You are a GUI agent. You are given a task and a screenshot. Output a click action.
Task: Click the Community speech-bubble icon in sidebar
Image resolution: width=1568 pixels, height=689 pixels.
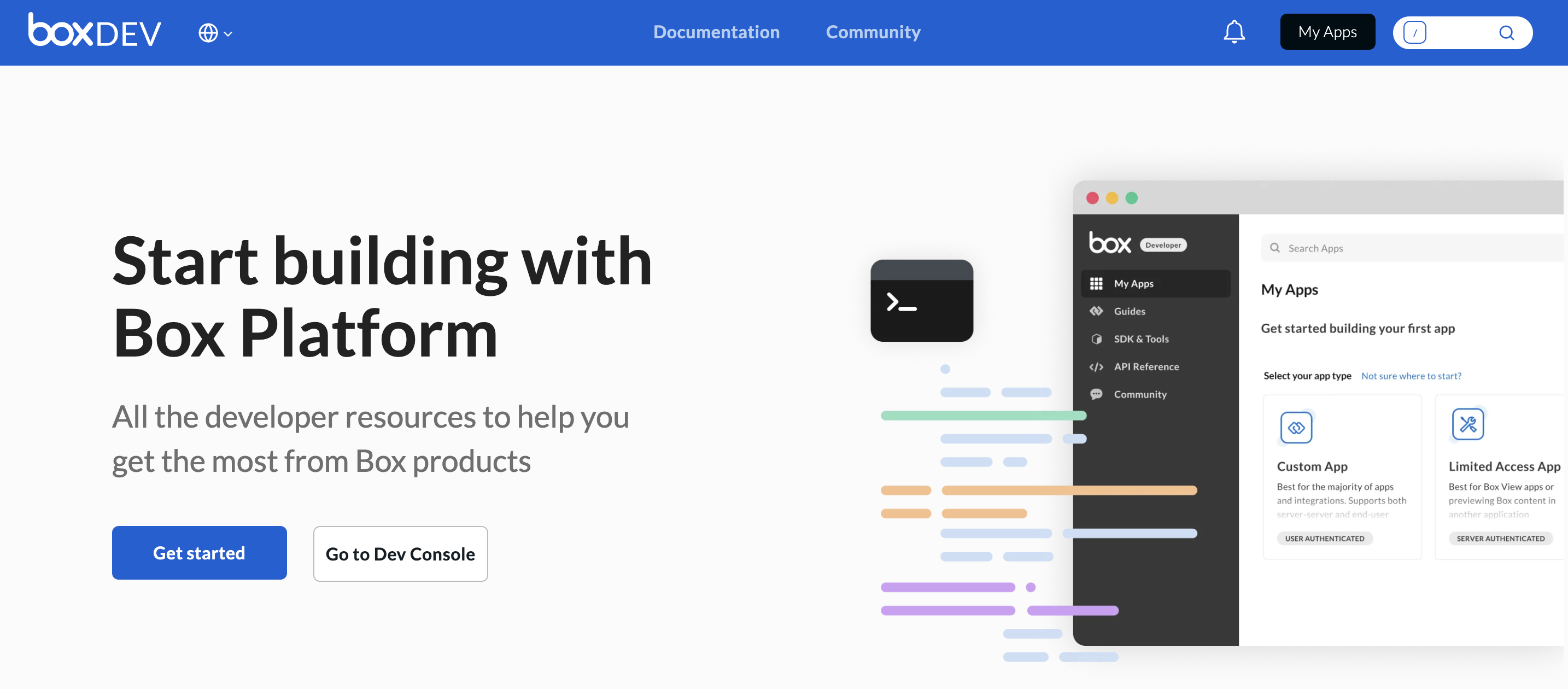[1097, 394]
